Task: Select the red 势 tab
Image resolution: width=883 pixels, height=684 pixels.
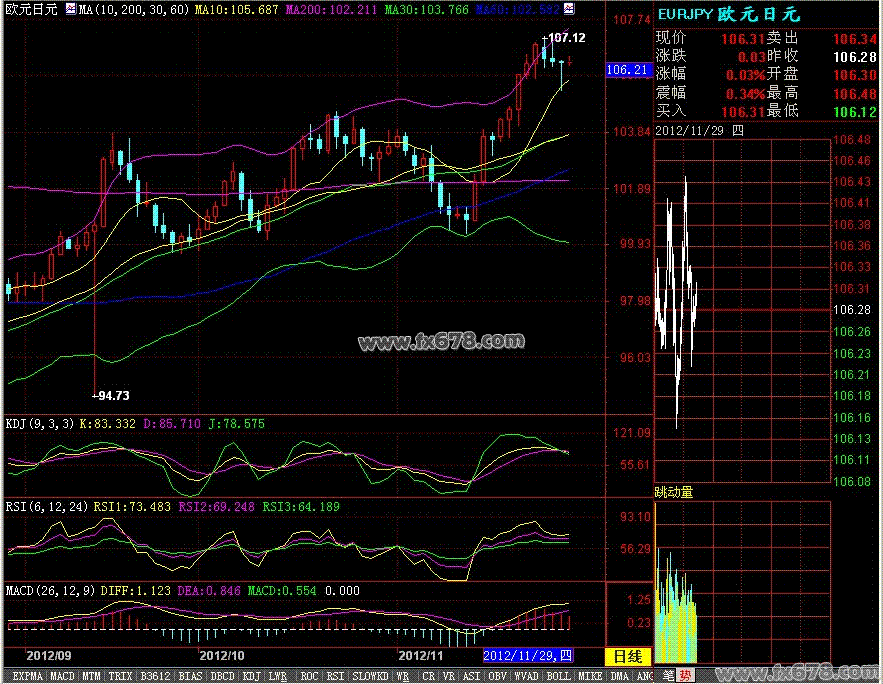Action: coord(685,675)
